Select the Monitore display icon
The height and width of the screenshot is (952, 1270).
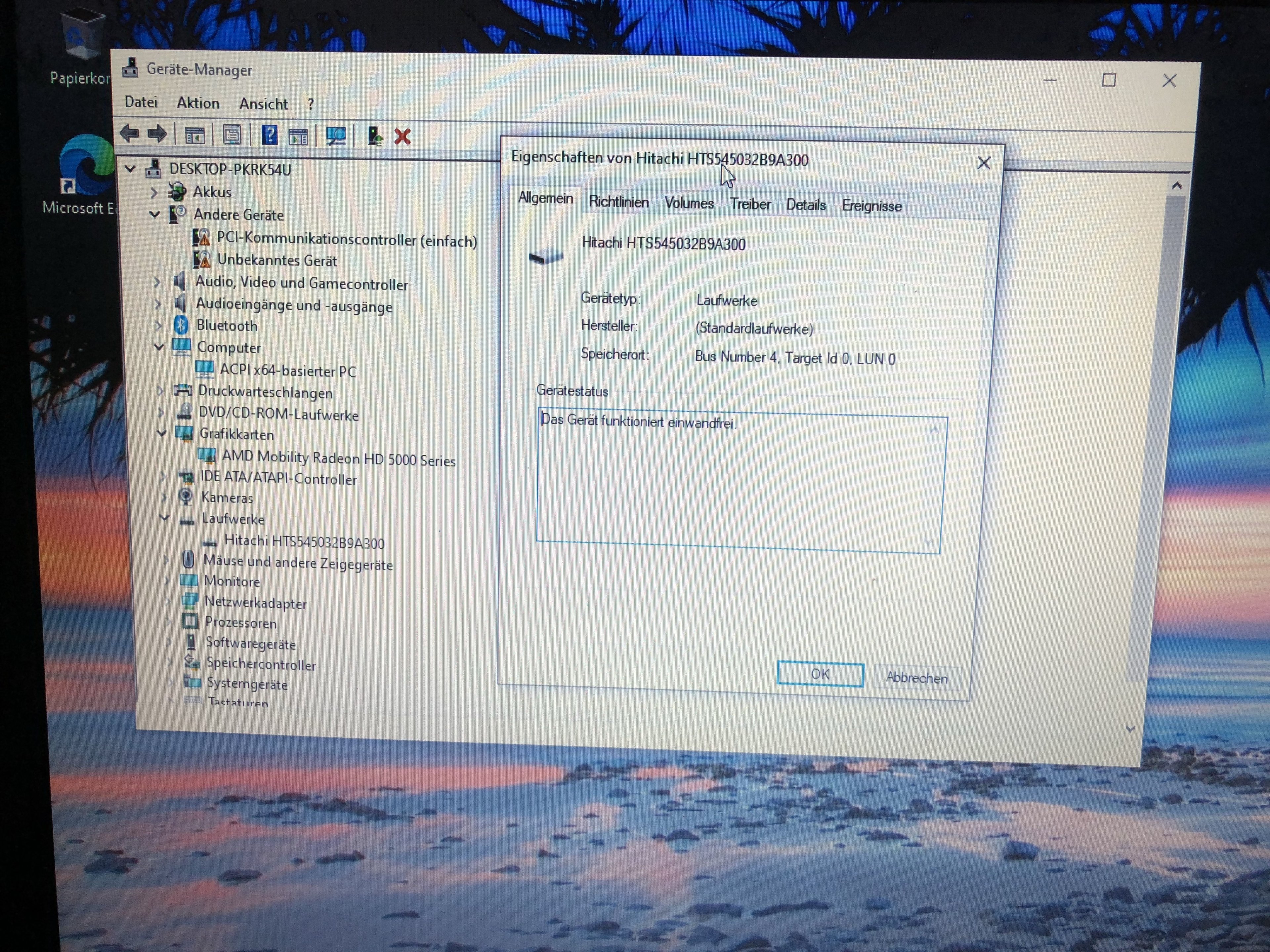[189, 580]
